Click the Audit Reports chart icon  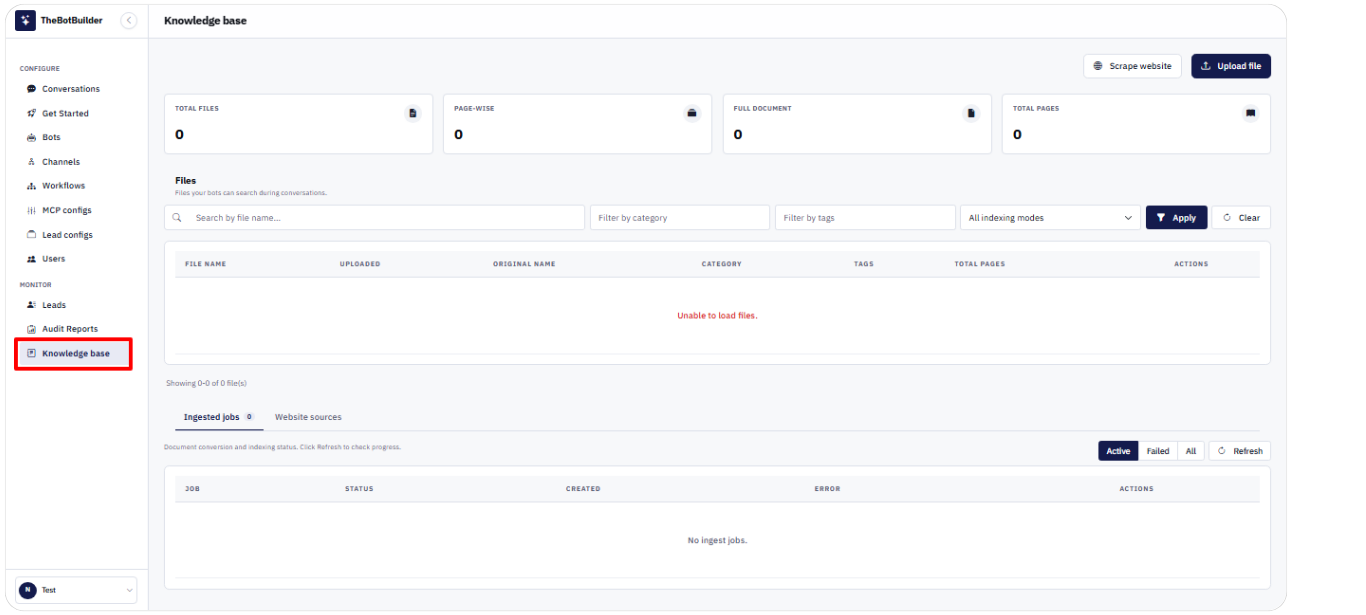tap(32, 329)
